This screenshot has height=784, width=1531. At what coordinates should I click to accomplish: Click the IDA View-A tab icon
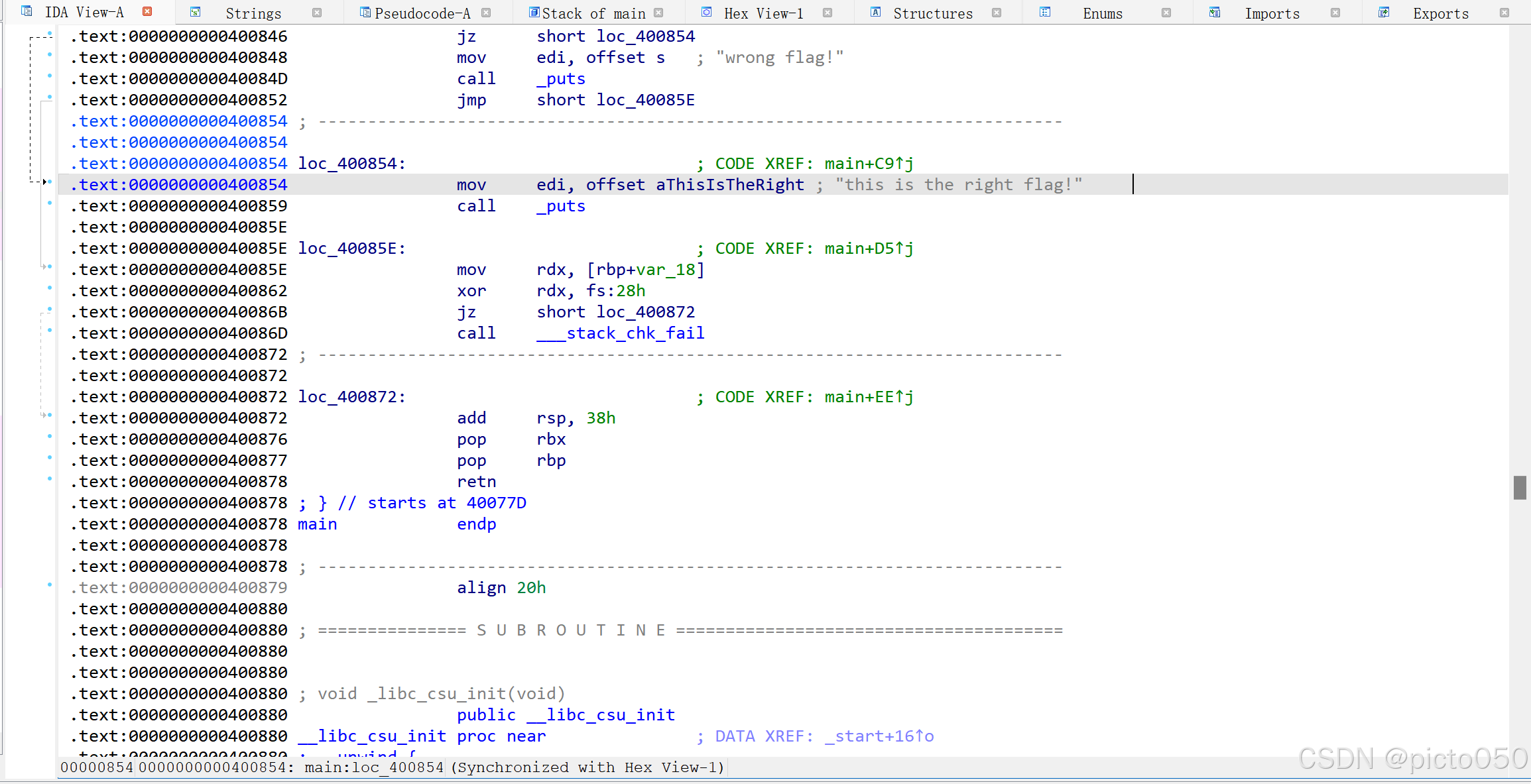point(27,11)
